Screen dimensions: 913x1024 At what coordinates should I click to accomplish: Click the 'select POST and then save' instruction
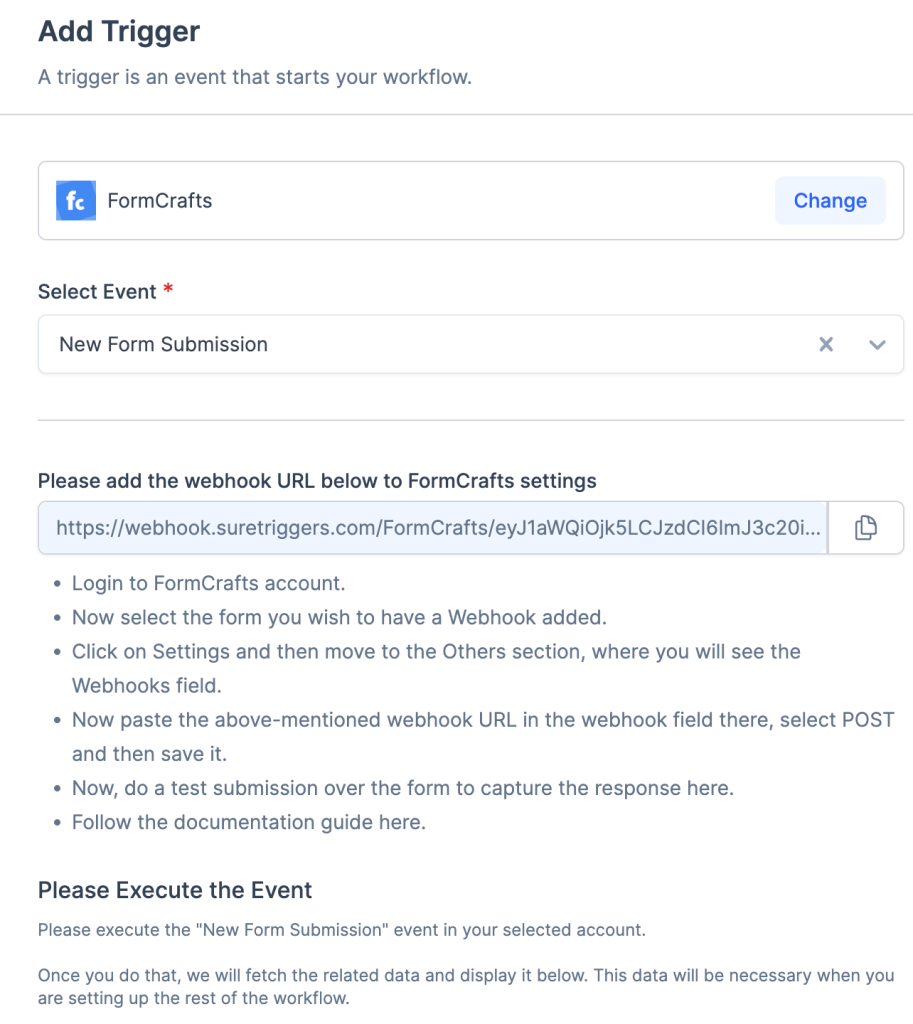point(482,721)
